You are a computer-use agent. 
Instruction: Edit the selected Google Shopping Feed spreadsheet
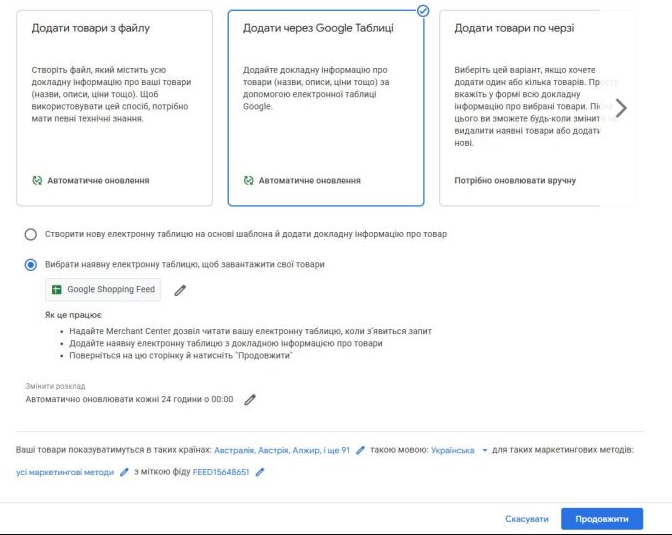[x=180, y=291]
